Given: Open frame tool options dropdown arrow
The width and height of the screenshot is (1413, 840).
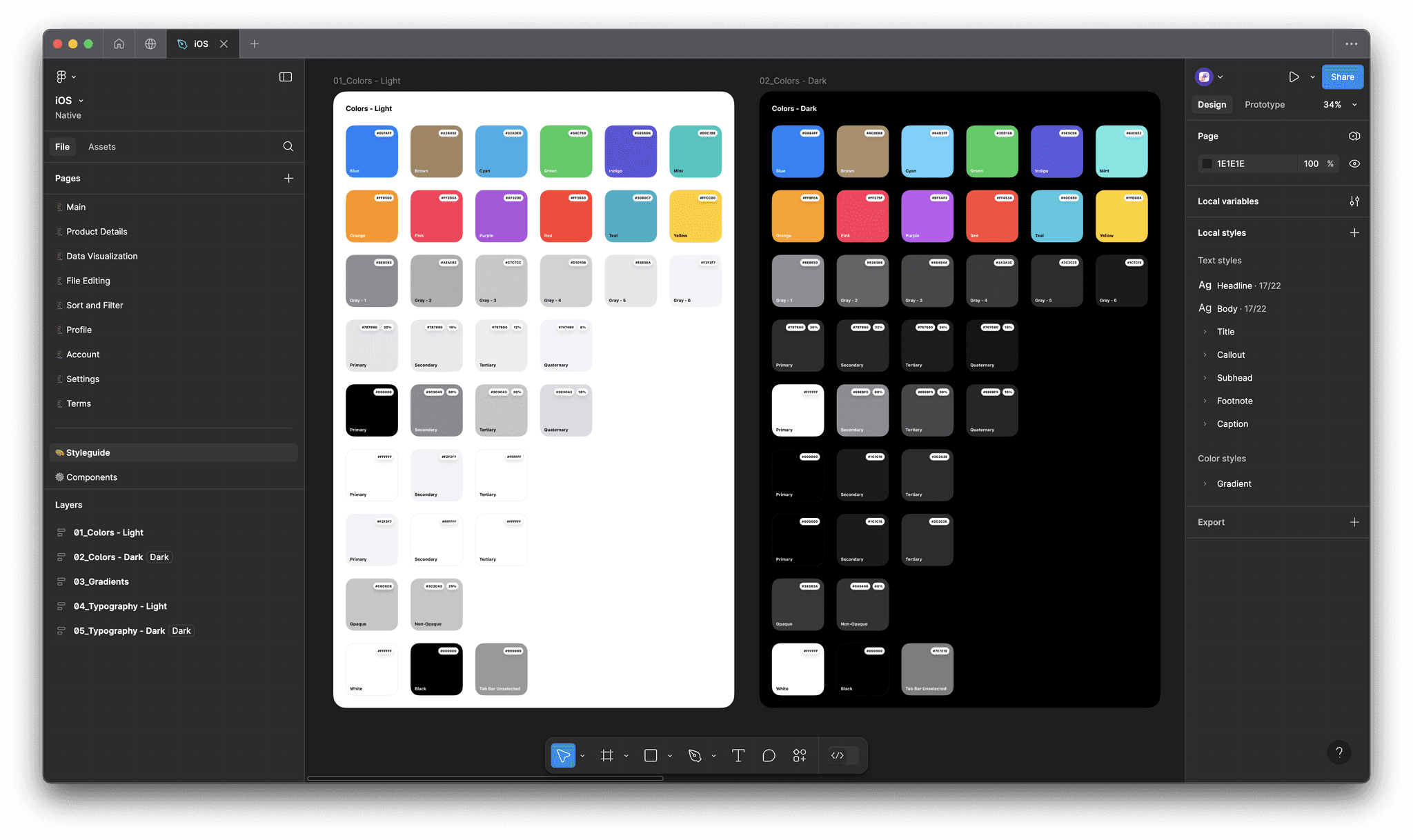Looking at the screenshot, I should 626,756.
